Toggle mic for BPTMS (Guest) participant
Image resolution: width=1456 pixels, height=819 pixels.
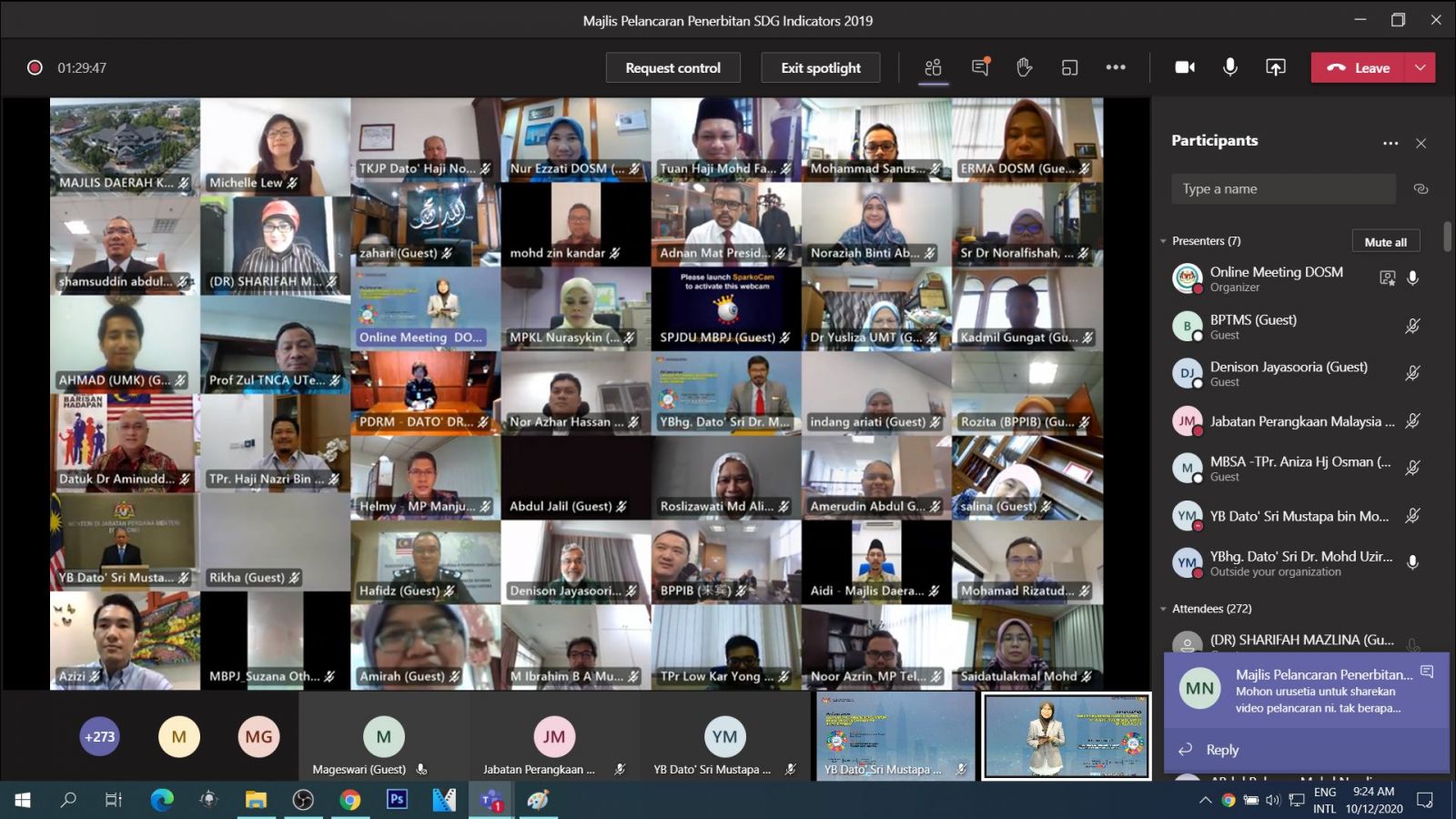tap(1412, 326)
